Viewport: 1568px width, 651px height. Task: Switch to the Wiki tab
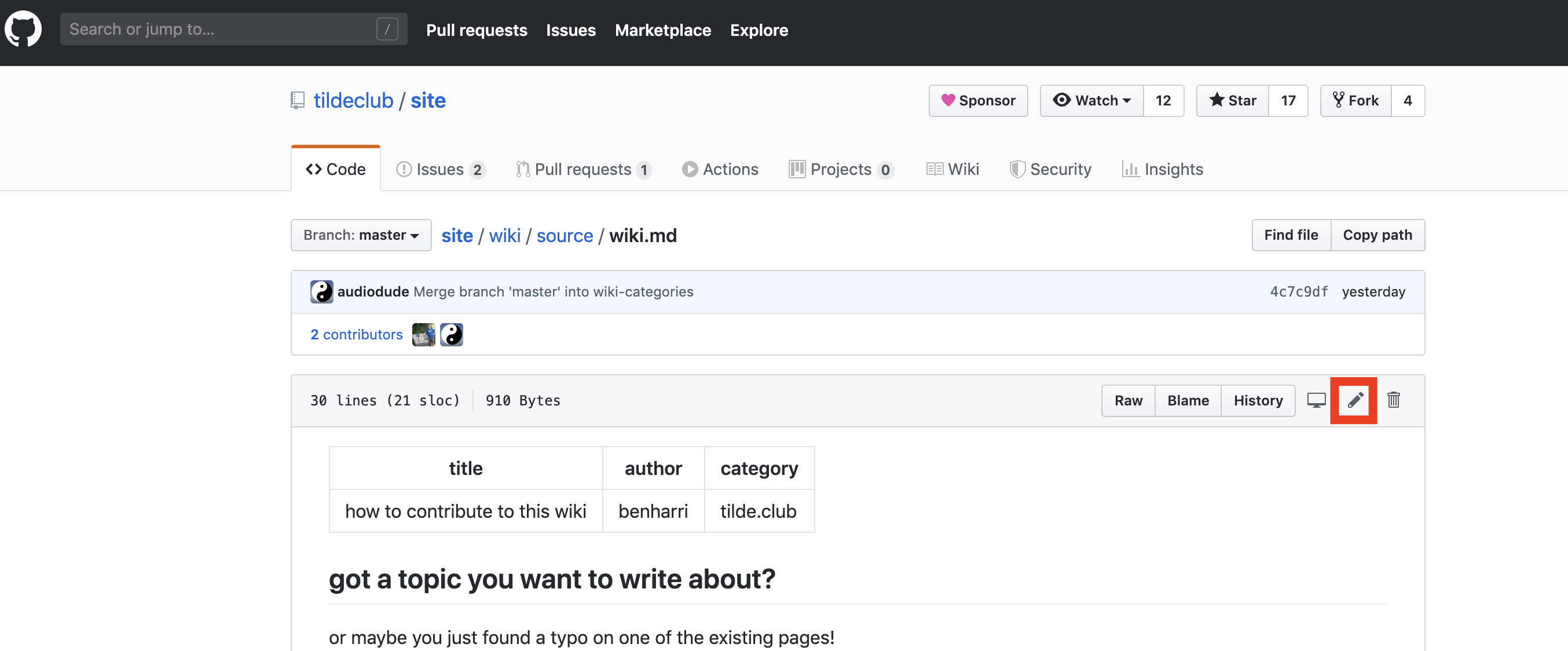click(952, 169)
